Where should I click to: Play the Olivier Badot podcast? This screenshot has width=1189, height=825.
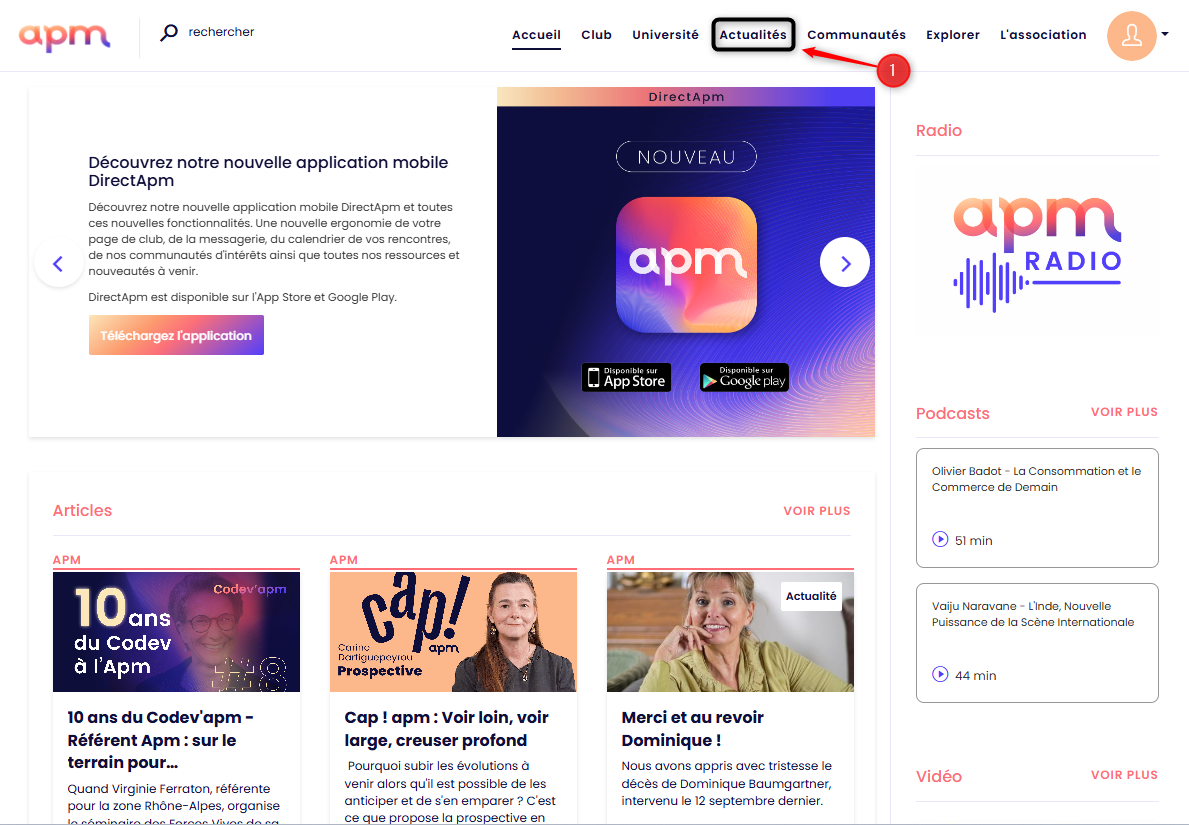coord(940,539)
